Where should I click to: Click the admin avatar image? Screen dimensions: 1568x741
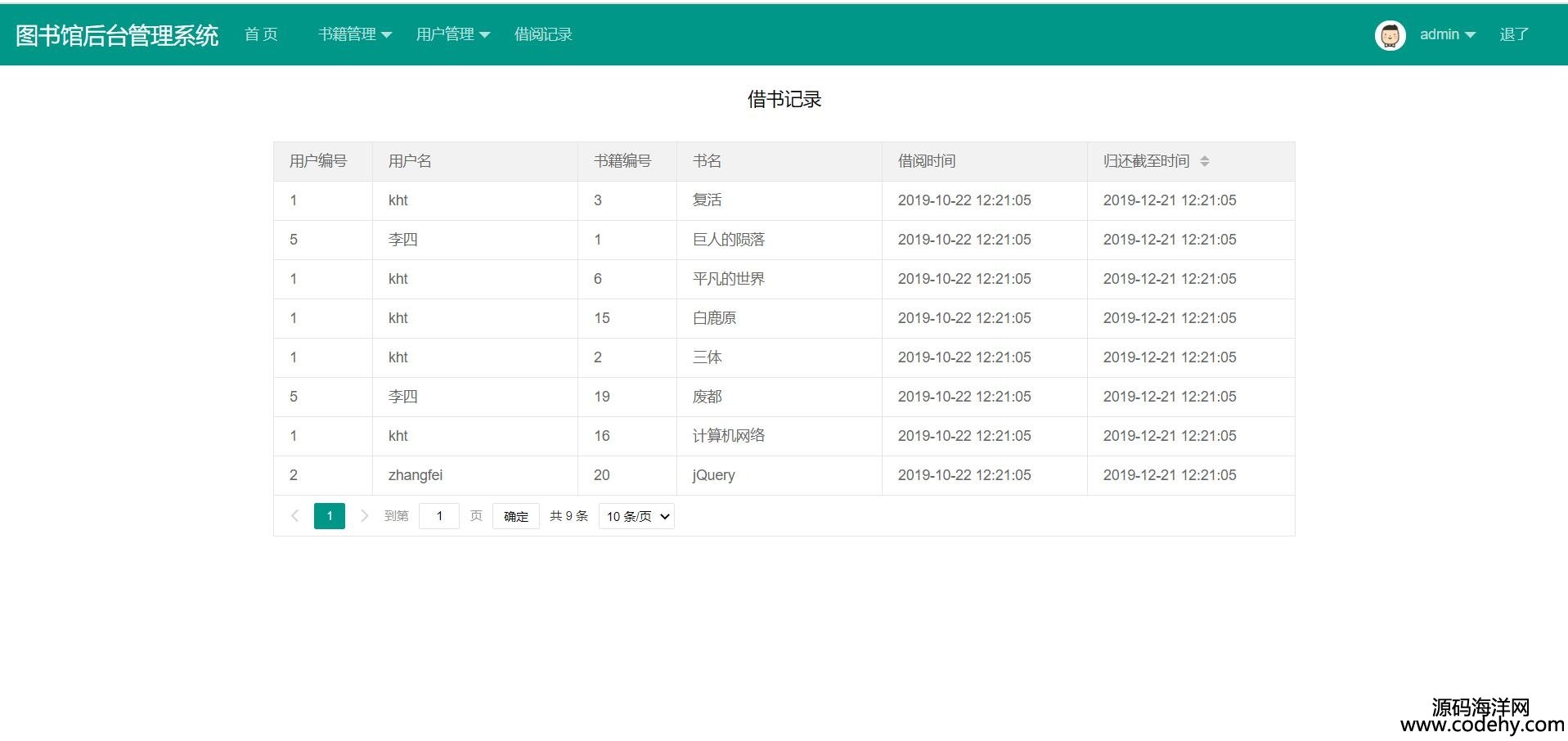(1390, 35)
